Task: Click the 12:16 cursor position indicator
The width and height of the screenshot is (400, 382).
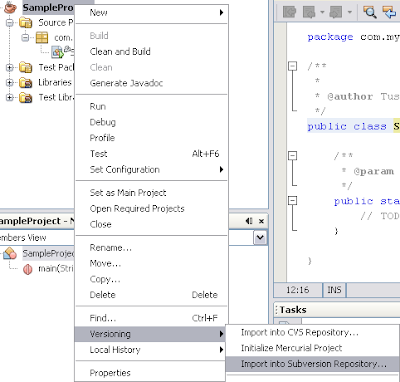Action: pos(298,290)
